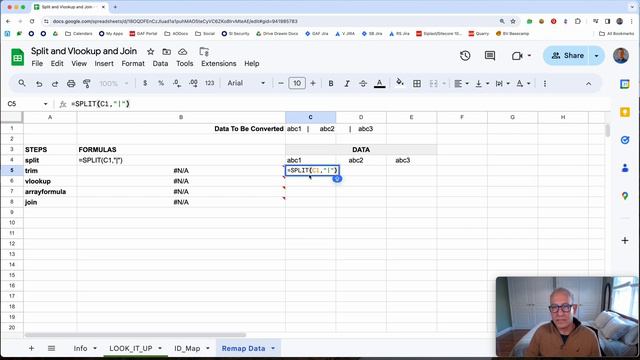
Task: Select the paint format tool
Action: (x=87, y=83)
